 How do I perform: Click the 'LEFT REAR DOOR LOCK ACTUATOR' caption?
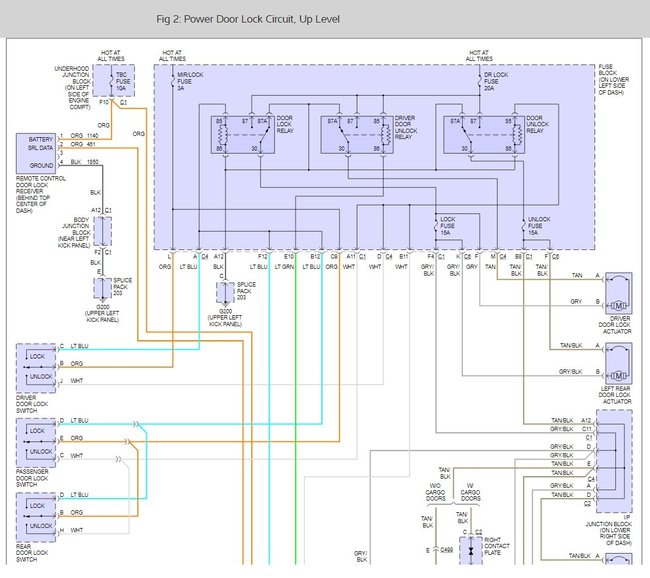pos(615,395)
